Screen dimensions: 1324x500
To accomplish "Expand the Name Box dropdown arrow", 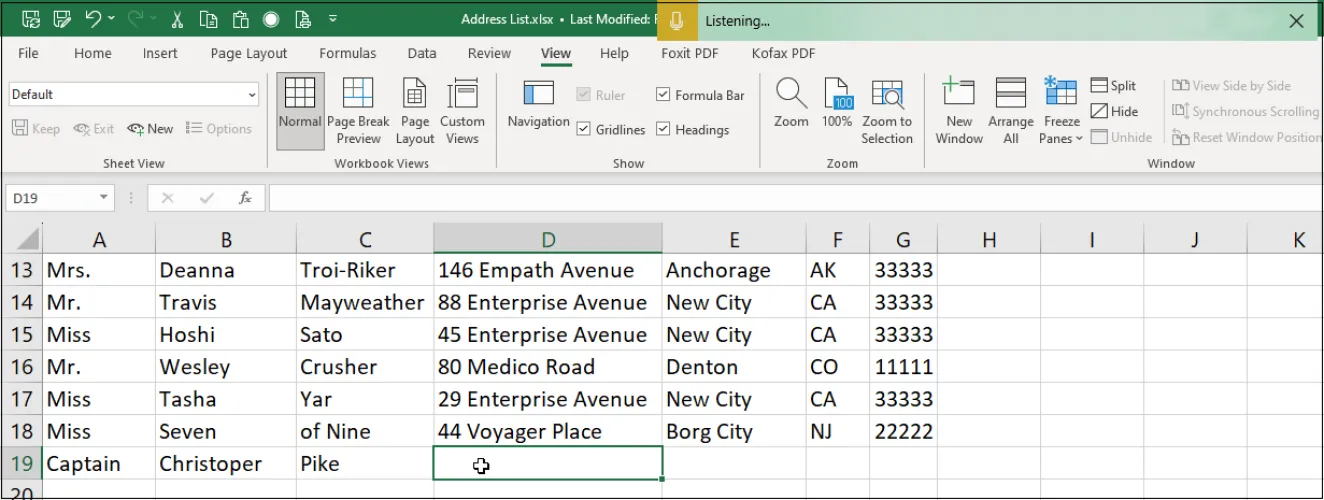I will (x=104, y=198).
